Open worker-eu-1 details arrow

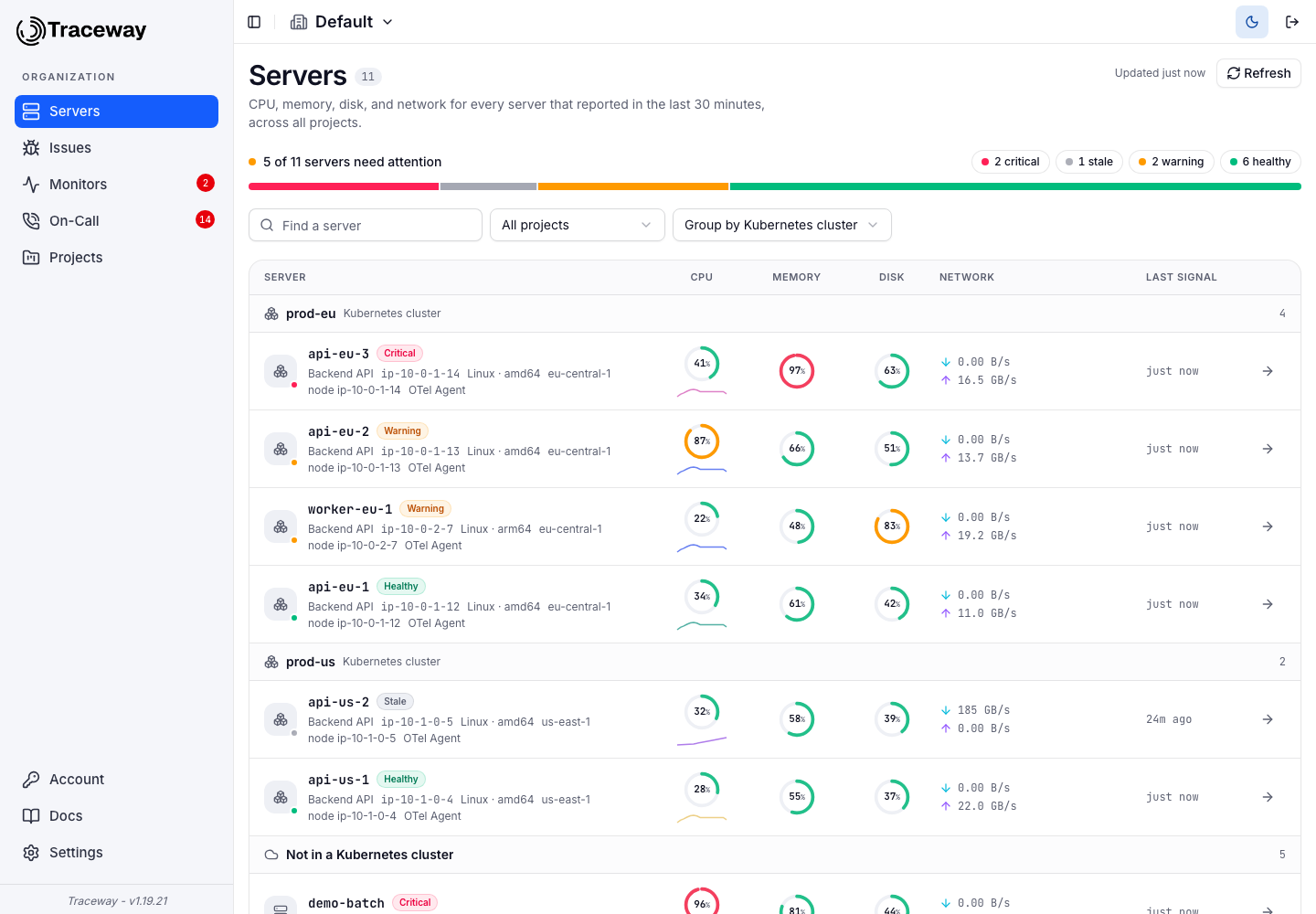[1268, 526]
